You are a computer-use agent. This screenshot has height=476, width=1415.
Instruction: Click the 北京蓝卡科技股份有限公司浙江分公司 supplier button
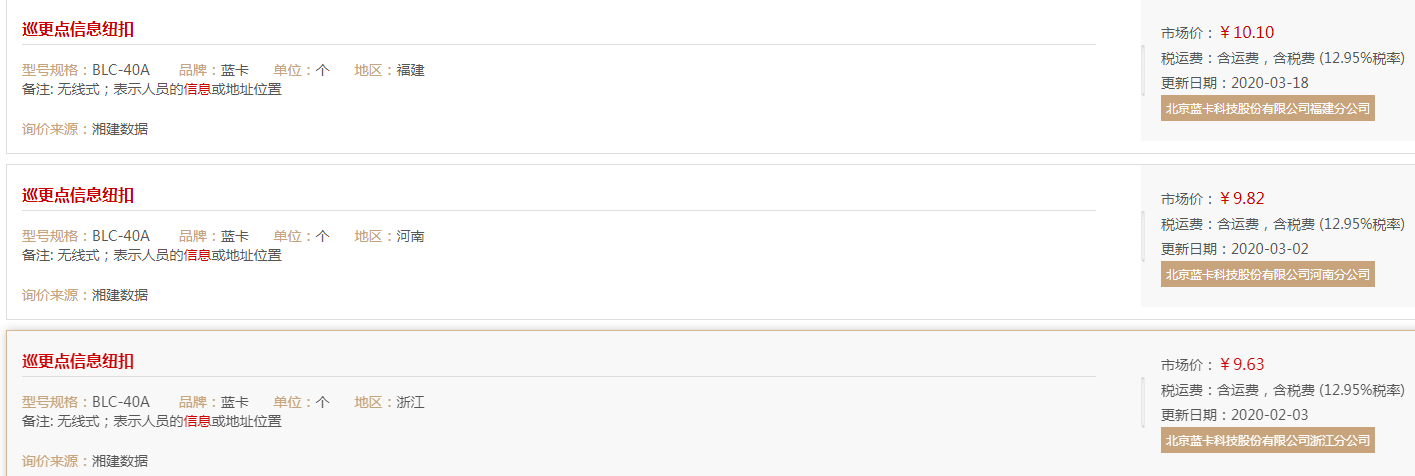tap(1268, 440)
